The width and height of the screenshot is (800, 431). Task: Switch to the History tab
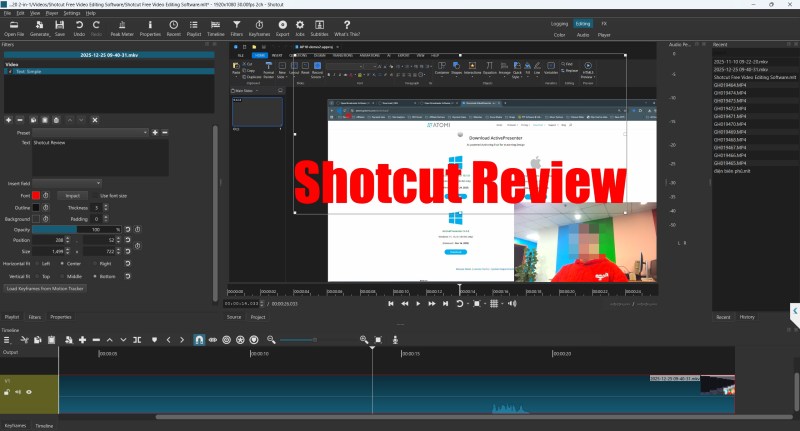coord(747,316)
